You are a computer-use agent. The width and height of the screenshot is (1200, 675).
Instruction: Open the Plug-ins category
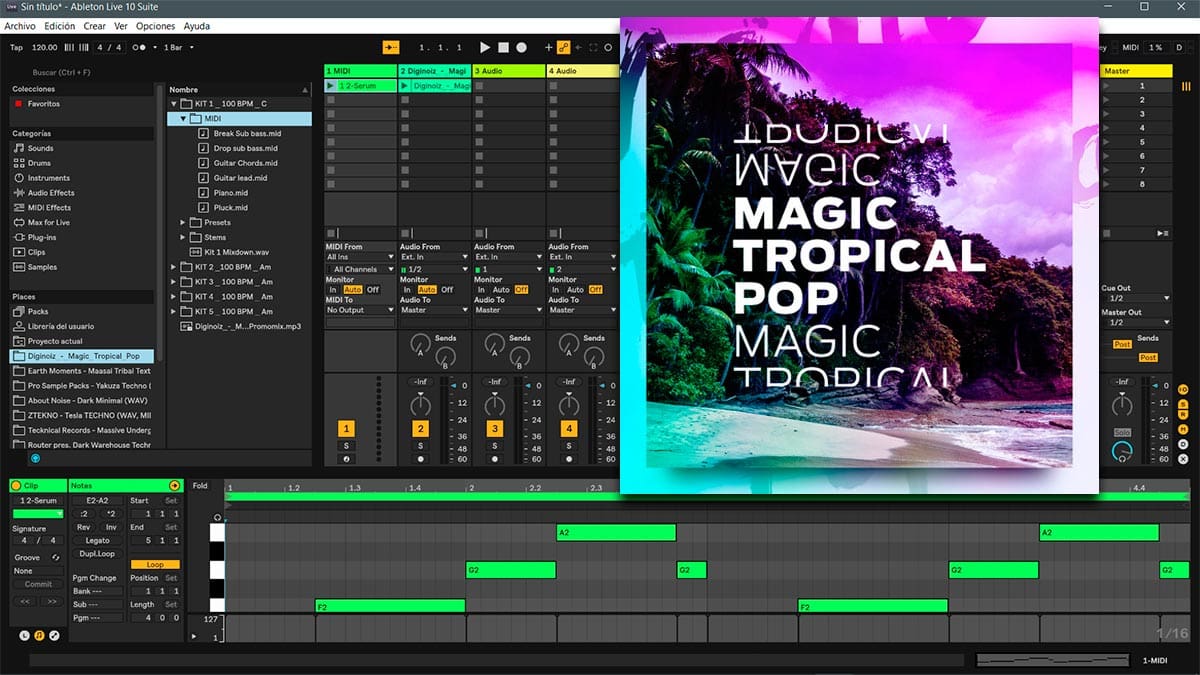43,237
